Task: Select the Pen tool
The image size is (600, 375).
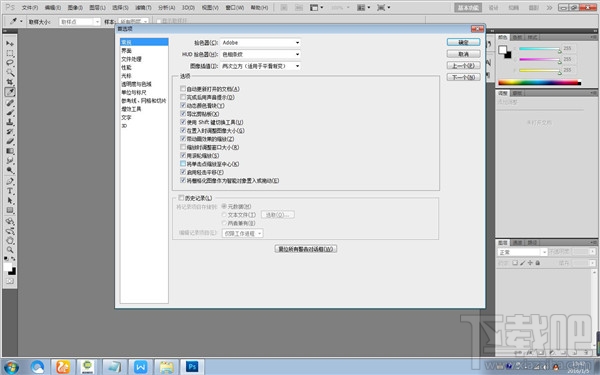Action: [10, 181]
